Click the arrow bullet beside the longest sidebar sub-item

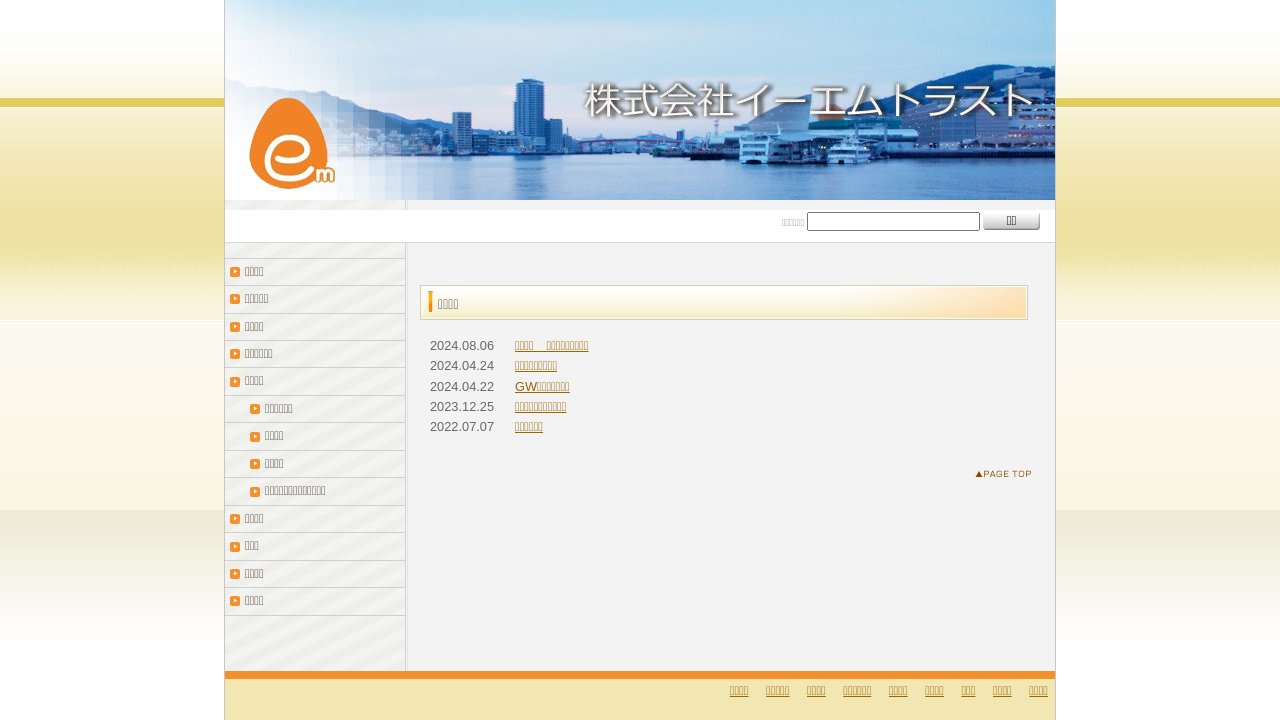click(255, 491)
